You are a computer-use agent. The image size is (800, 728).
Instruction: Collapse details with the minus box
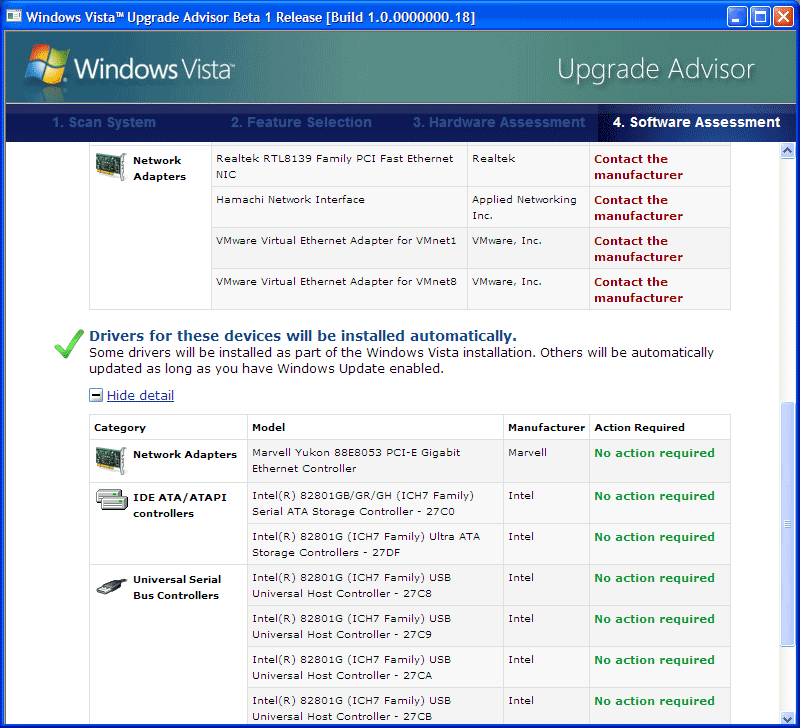96,395
